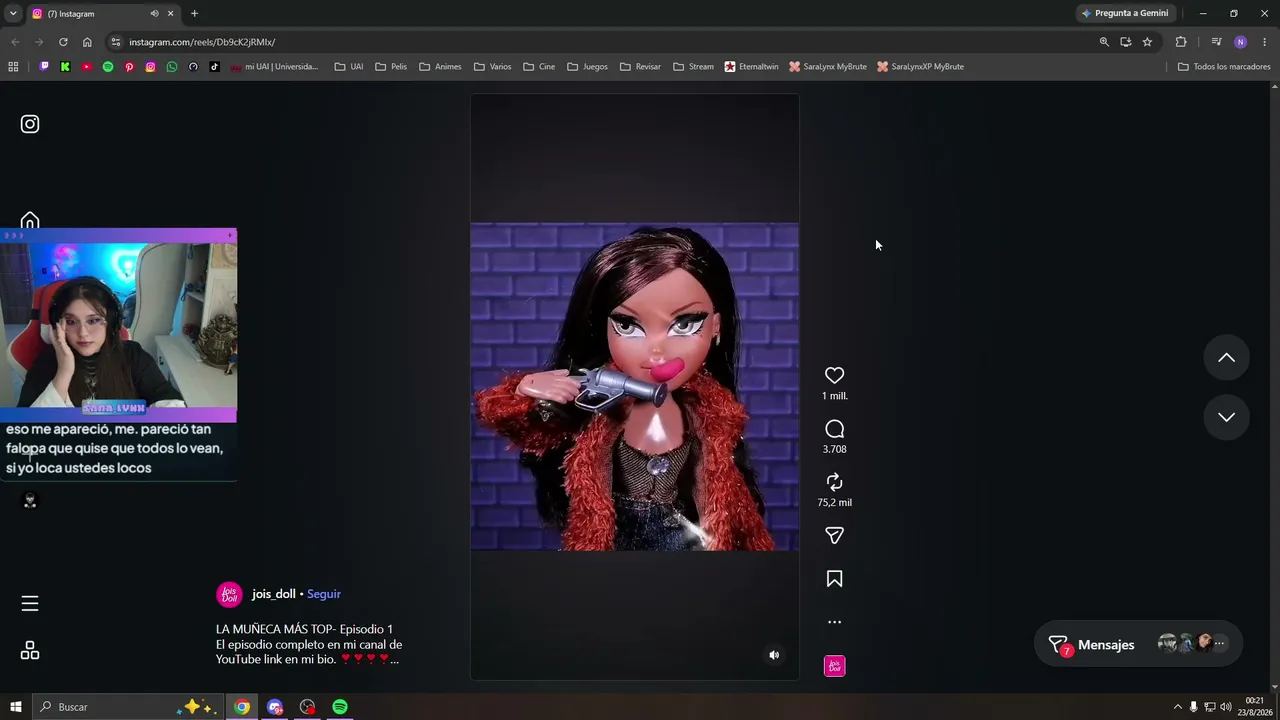Image resolution: width=1280 pixels, height=720 pixels.
Task: Expand the Stream bookmarks folder
Action: pos(693,67)
